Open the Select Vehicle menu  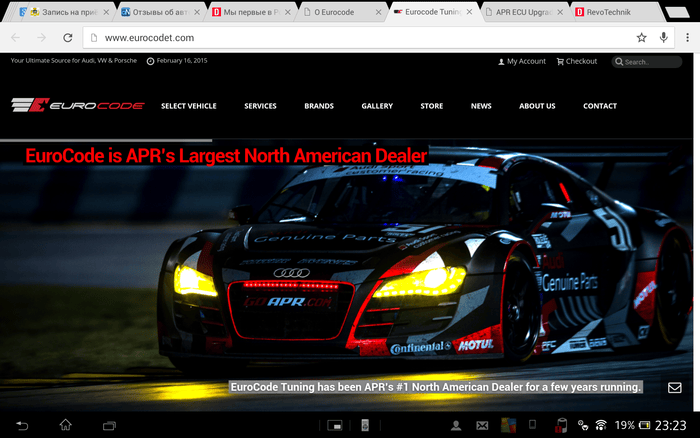[188, 106]
